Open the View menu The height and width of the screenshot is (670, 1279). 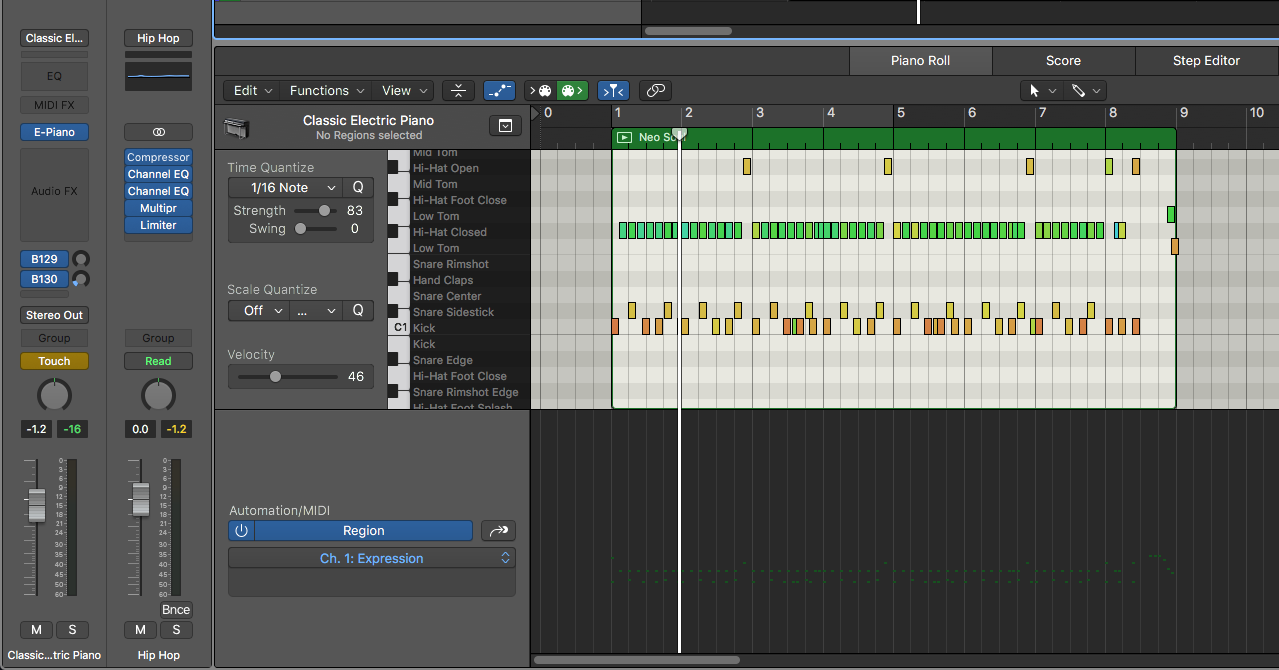(x=404, y=90)
